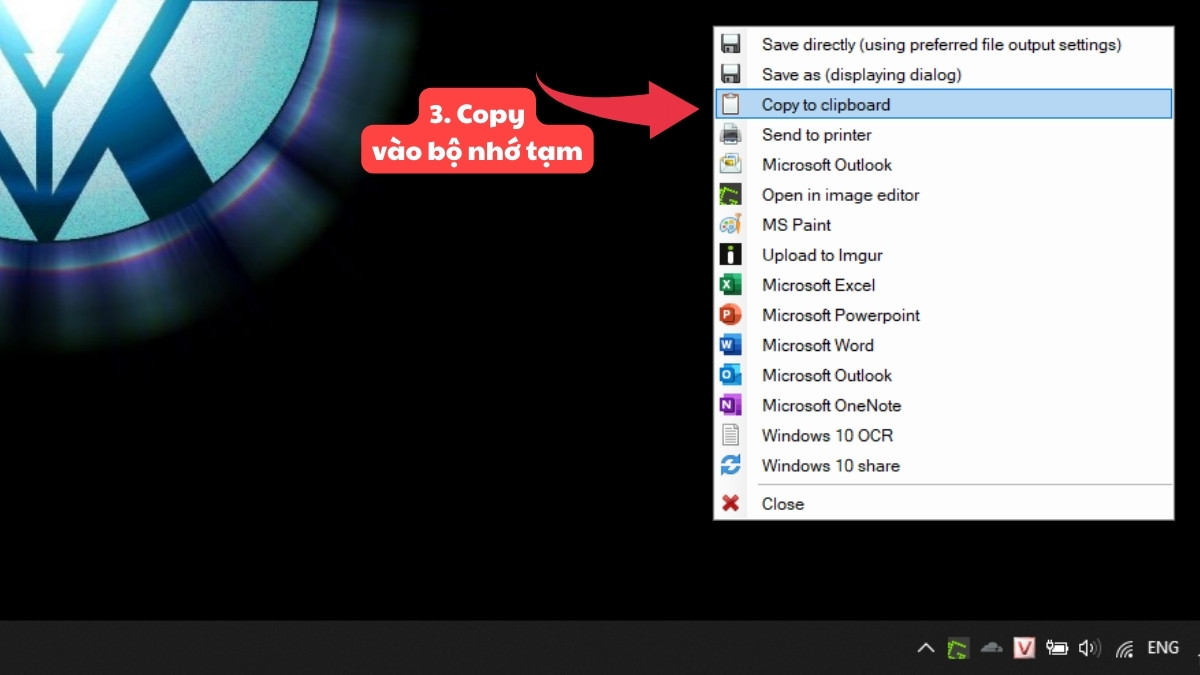This screenshot has height=675, width=1200.
Task: Open battery status from the taskbar
Action: [1057, 648]
